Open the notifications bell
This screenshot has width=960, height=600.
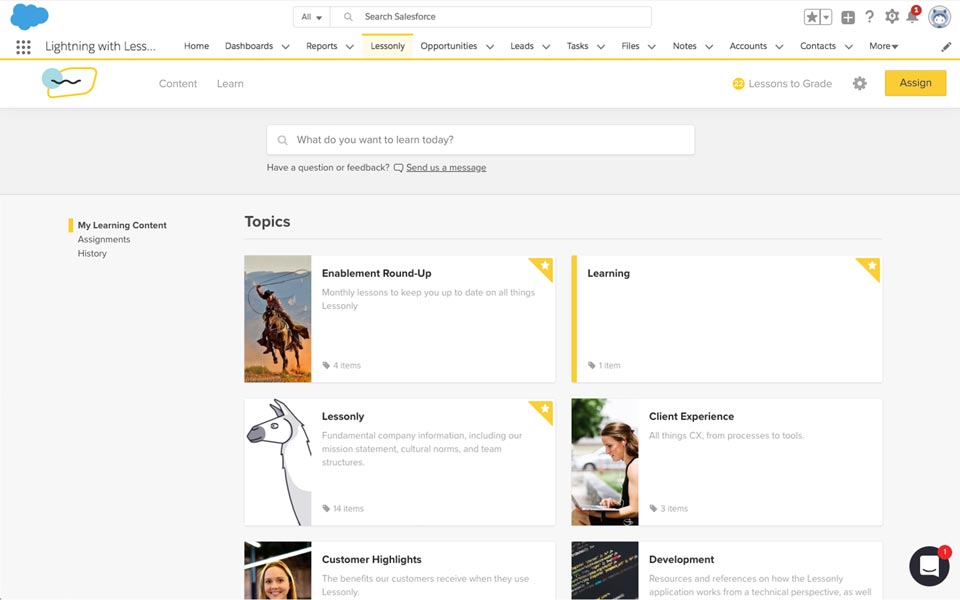point(912,17)
